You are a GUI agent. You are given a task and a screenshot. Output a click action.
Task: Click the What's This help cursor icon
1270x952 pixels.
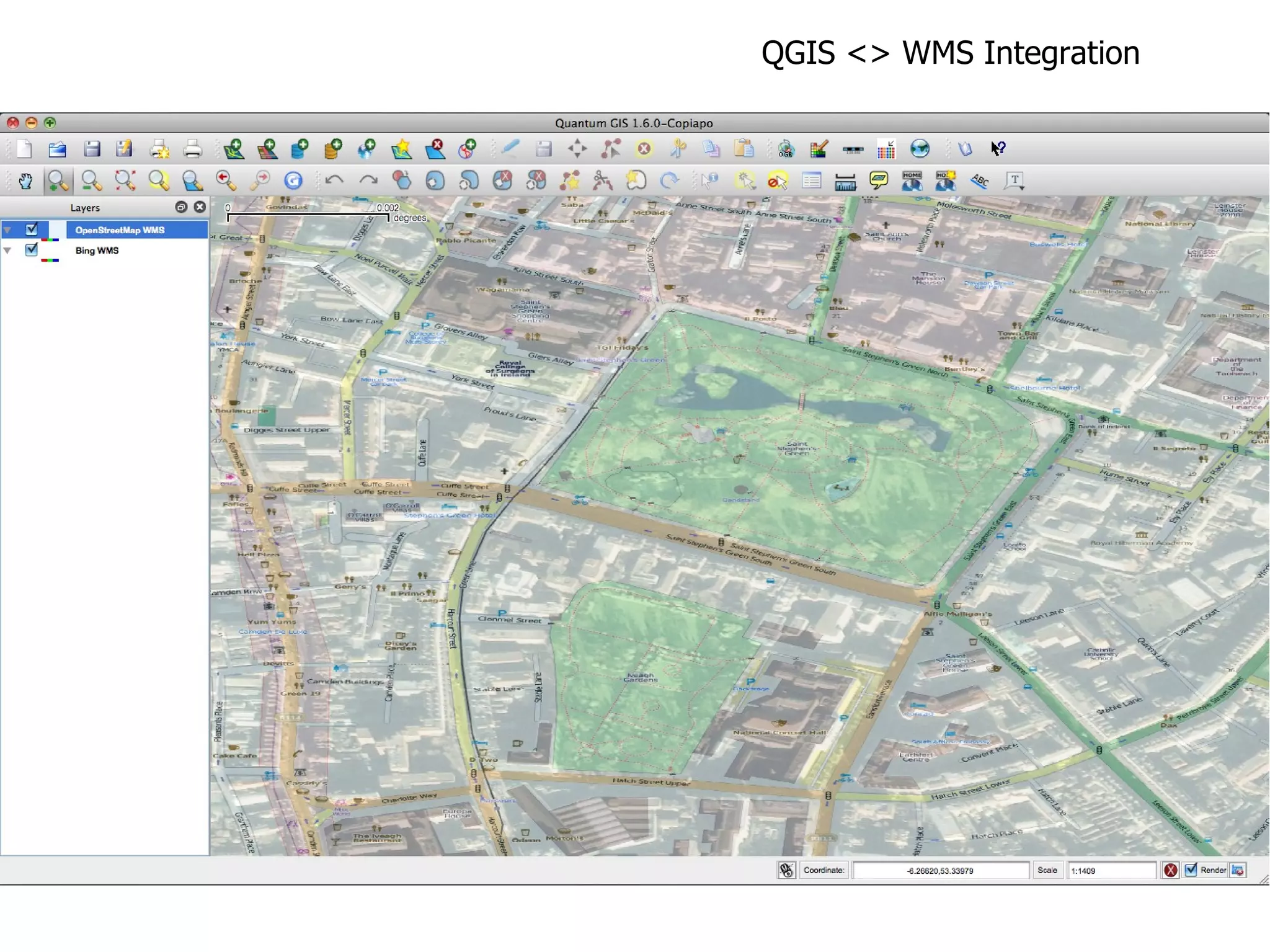[998, 149]
